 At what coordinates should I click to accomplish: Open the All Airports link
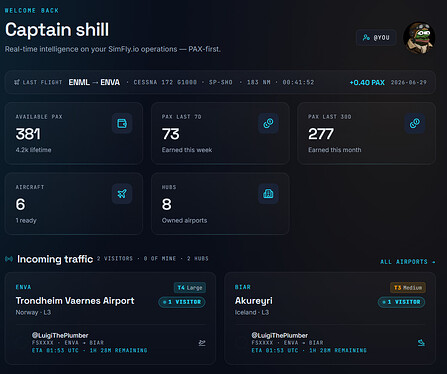(408, 262)
